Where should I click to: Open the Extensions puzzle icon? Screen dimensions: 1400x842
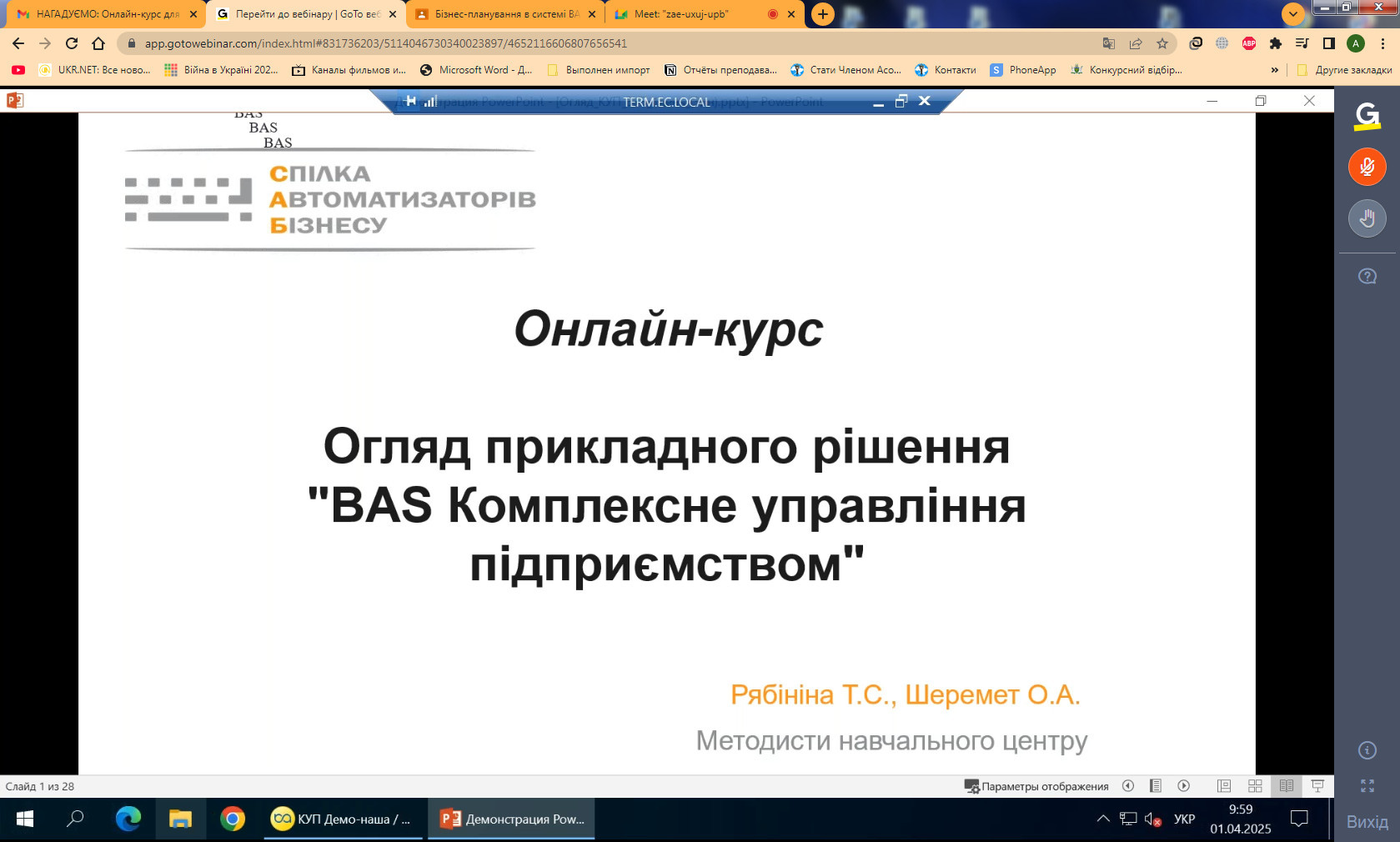tap(1276, 43)
